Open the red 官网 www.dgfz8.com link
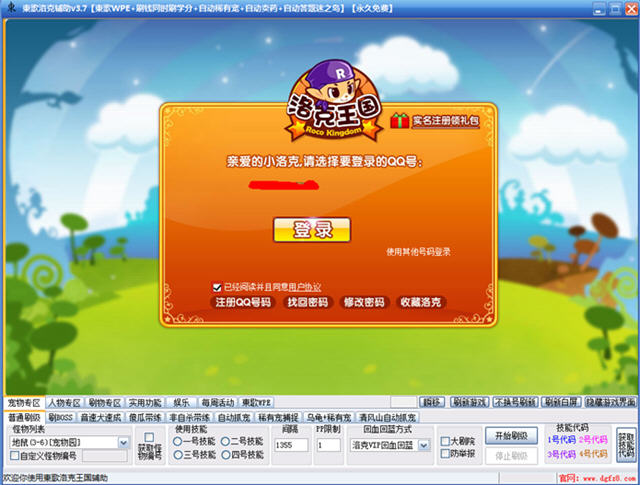 (597, 478)
